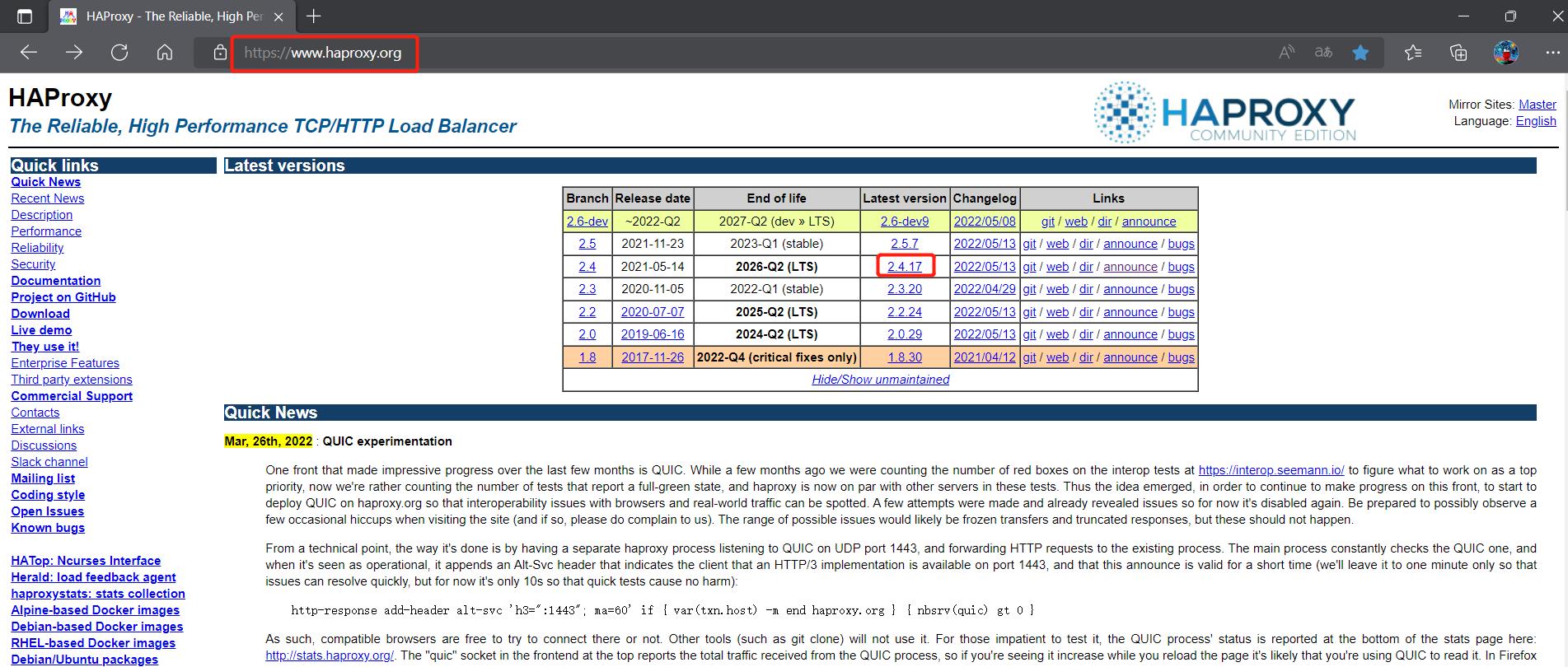Open the 2022/04/29 changelog link
Screen dimensions: 1568x667
pos(985,289)
